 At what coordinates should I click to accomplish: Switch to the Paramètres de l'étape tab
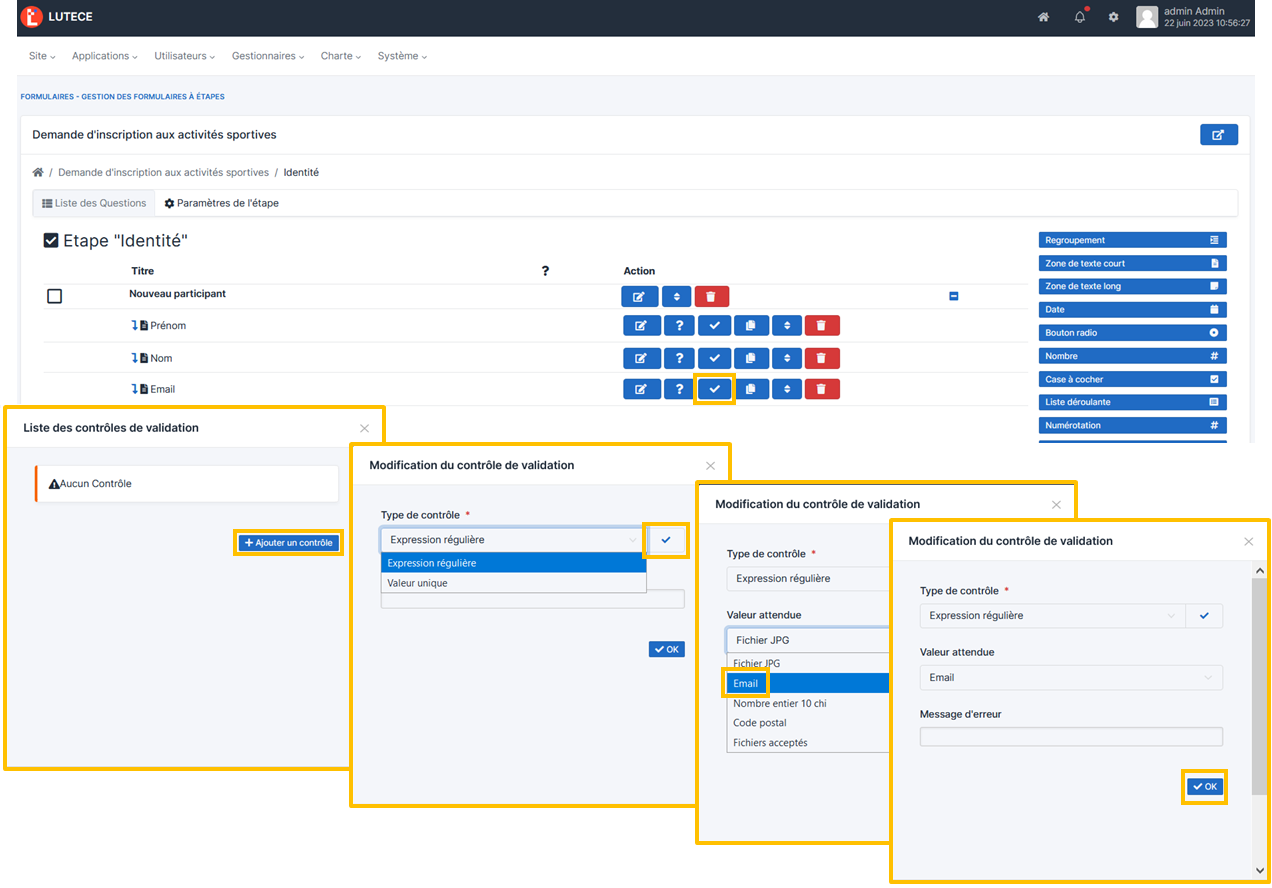(224, 203)
